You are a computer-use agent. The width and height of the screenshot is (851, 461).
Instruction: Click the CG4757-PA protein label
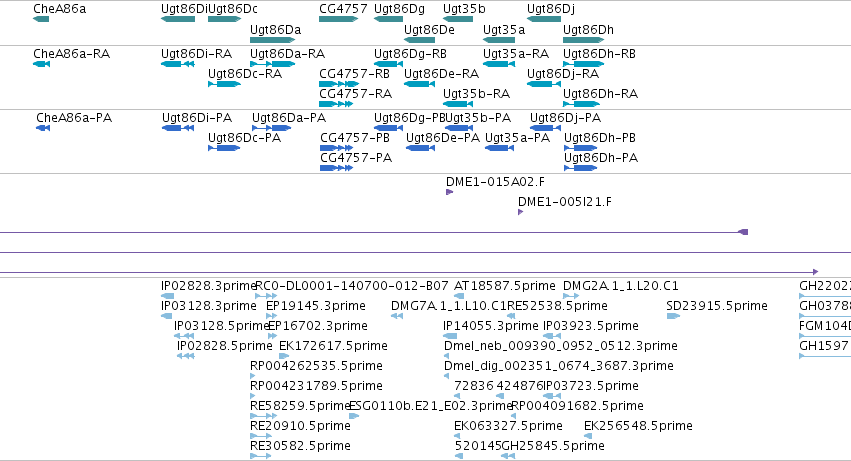click(x=356, y=158)
